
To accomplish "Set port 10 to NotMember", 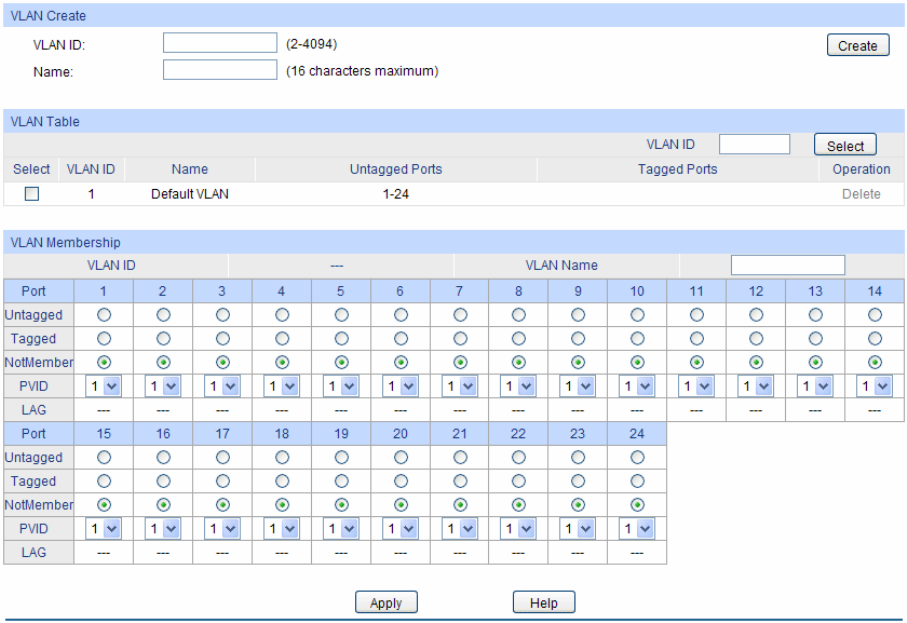I will point(638,362).
